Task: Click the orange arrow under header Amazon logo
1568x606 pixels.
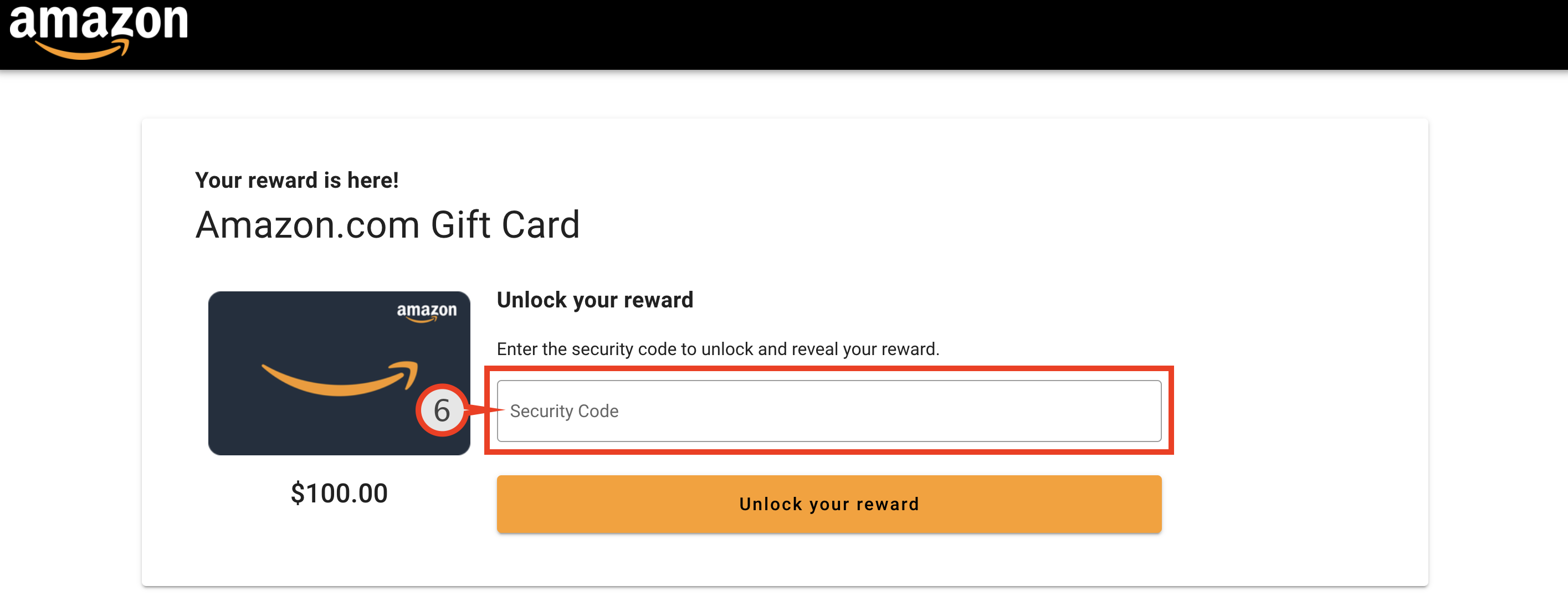Action: tap(82, 50)
